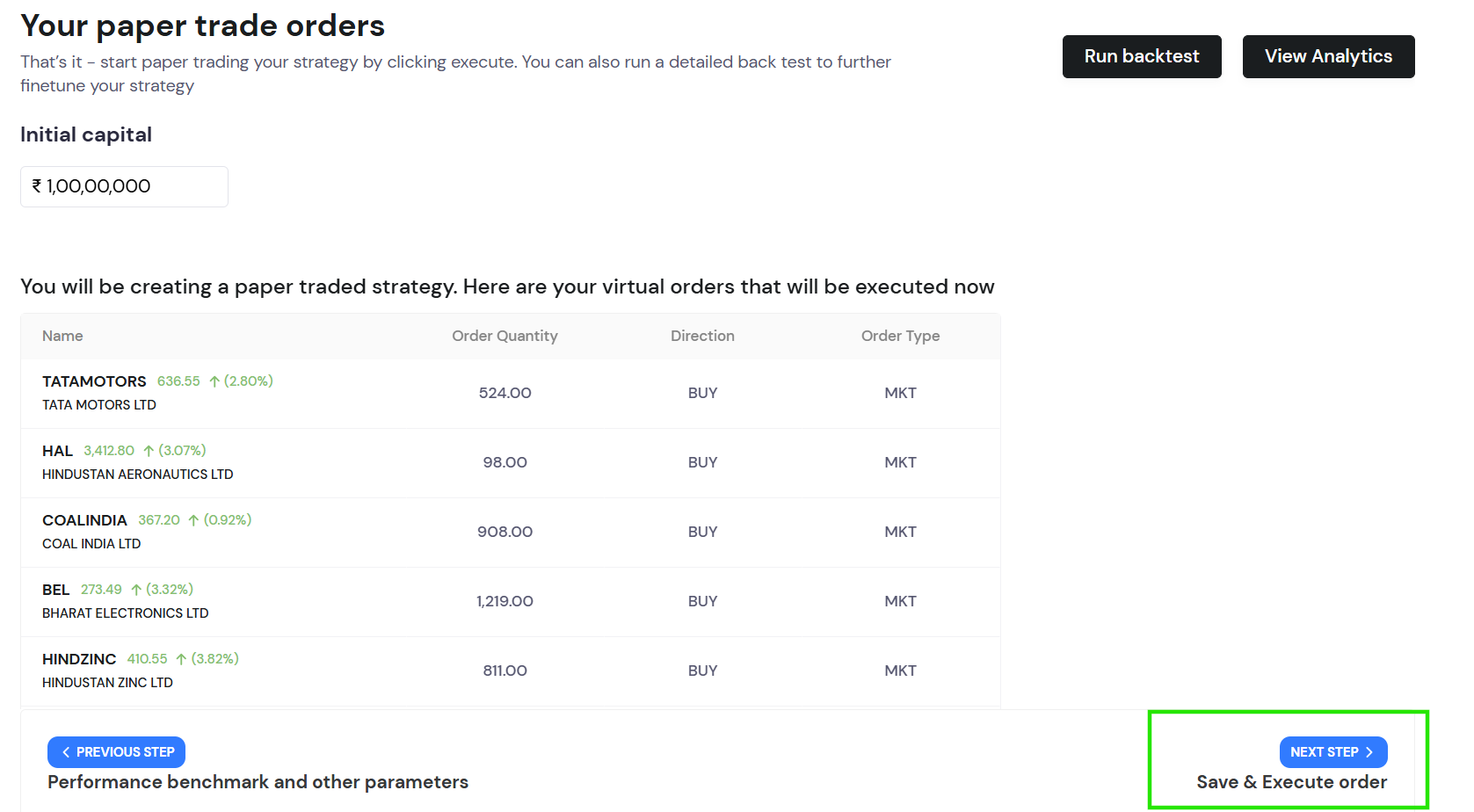
Task: Select the TATAMOTORS ticker name
Action: pyautogui.click(x=94, y=381)
